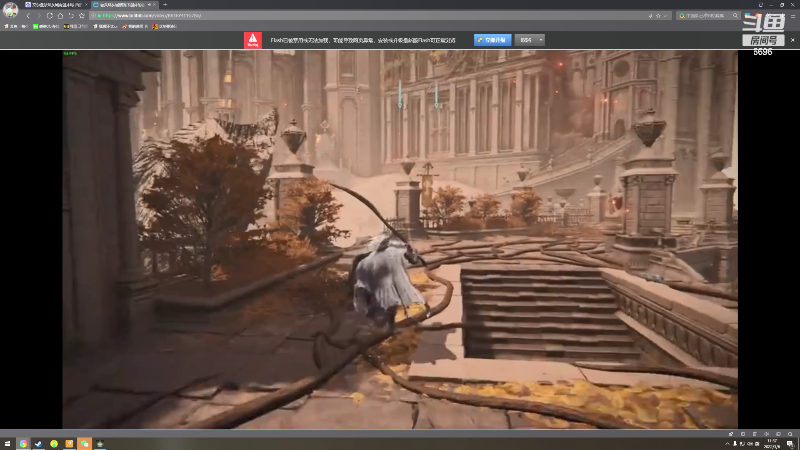Click the browser search box

click(708, 16)
